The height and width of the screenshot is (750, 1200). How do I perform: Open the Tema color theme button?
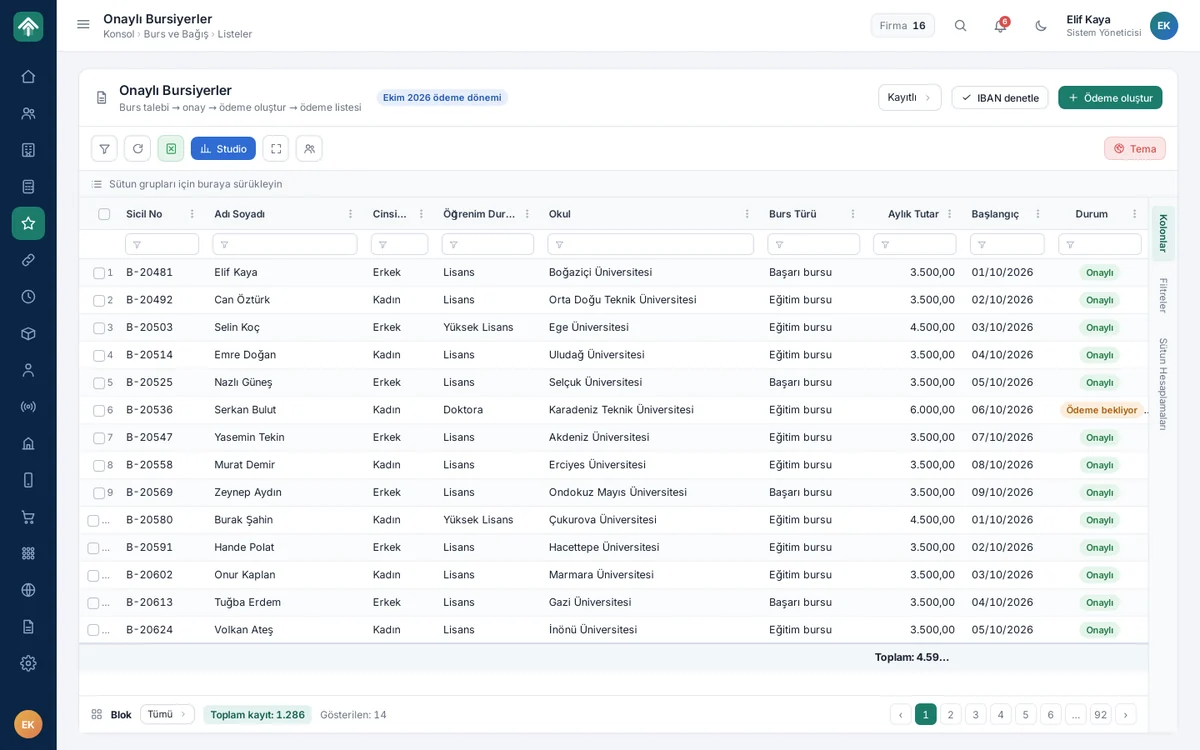(x=1135, y=149)
